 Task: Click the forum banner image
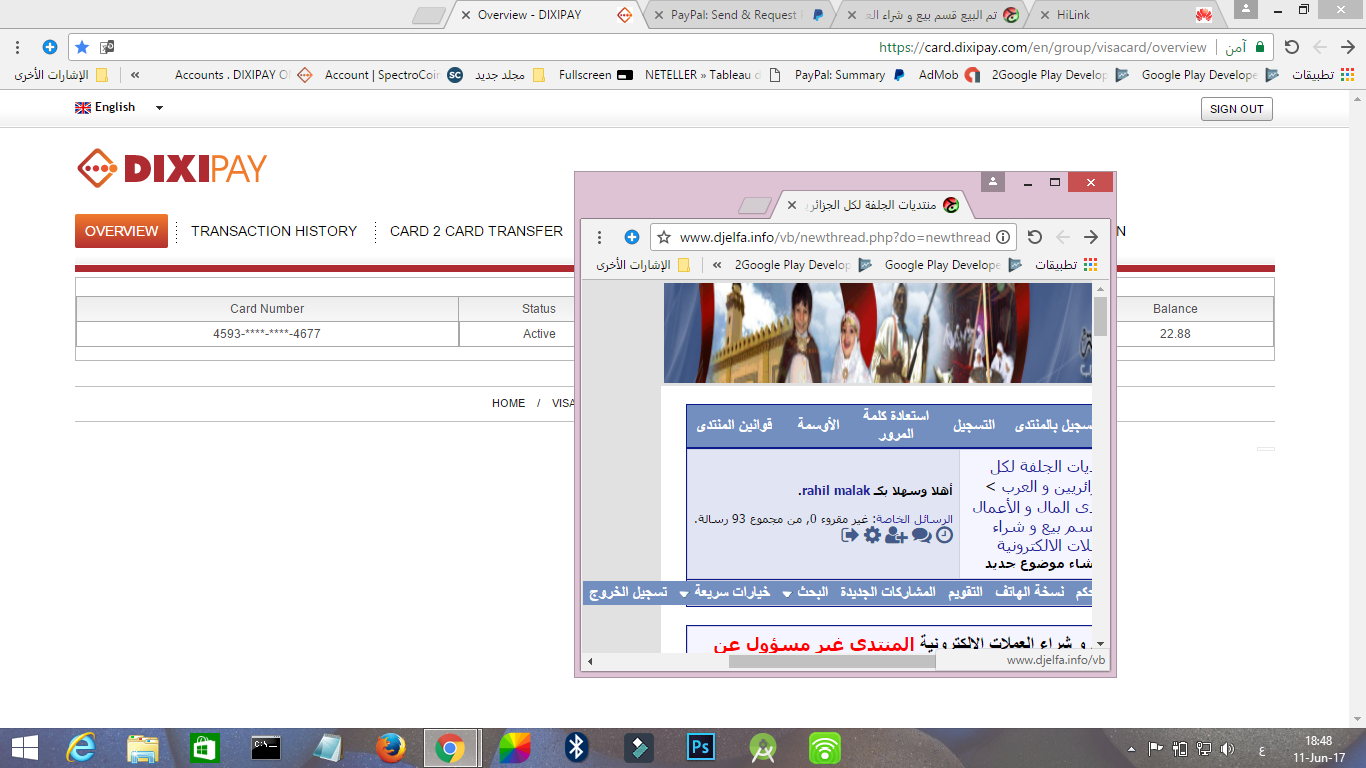(878, 333)
